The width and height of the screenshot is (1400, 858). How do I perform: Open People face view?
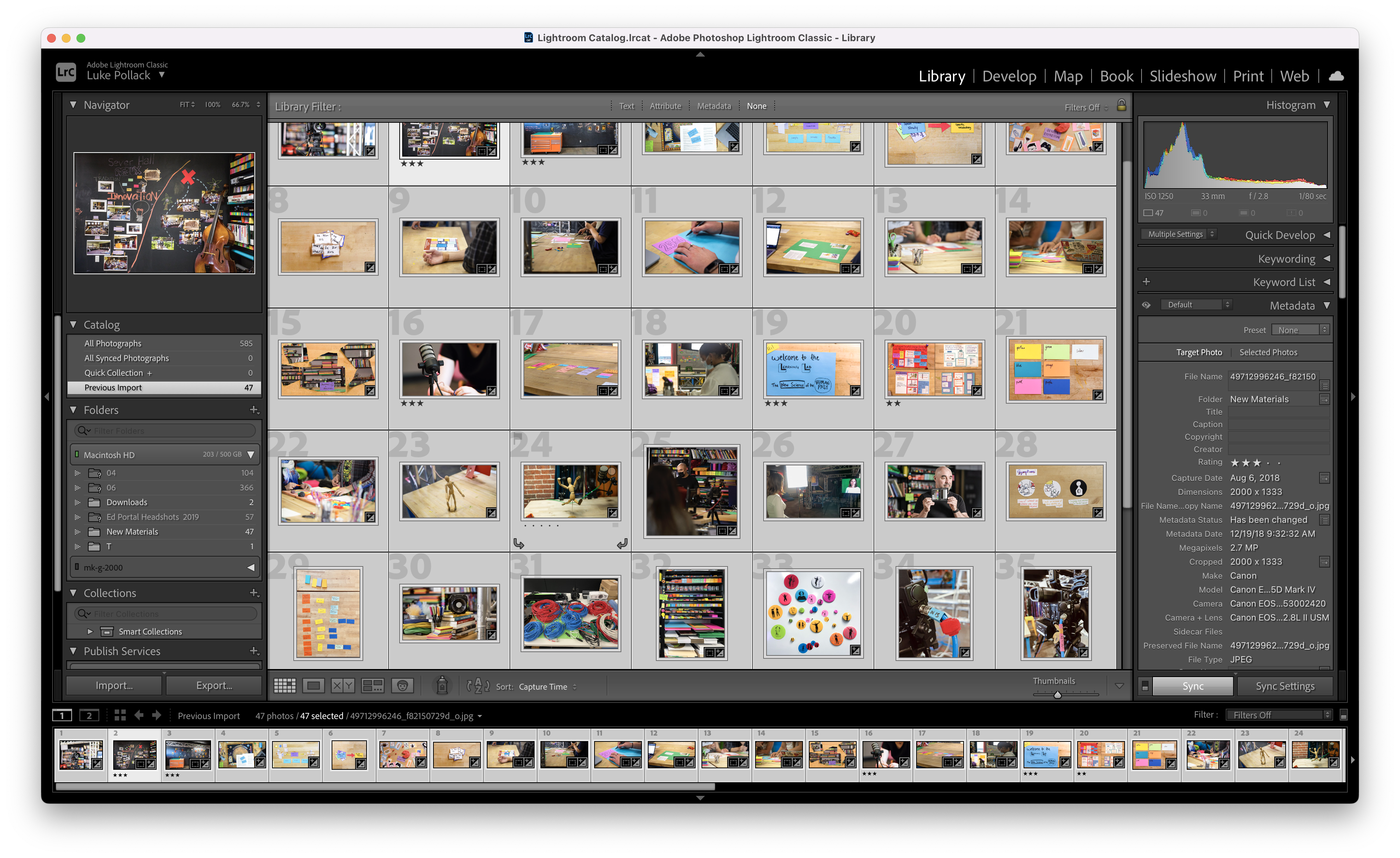pos(402,686)
